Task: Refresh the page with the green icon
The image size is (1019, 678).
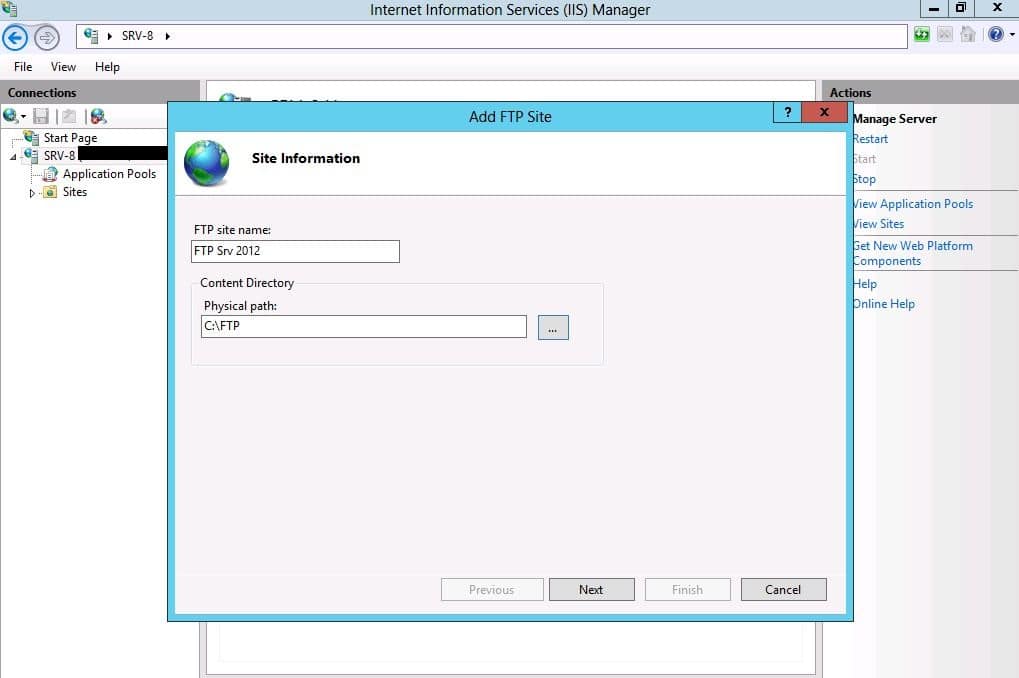Action: [x=922, y=34]
